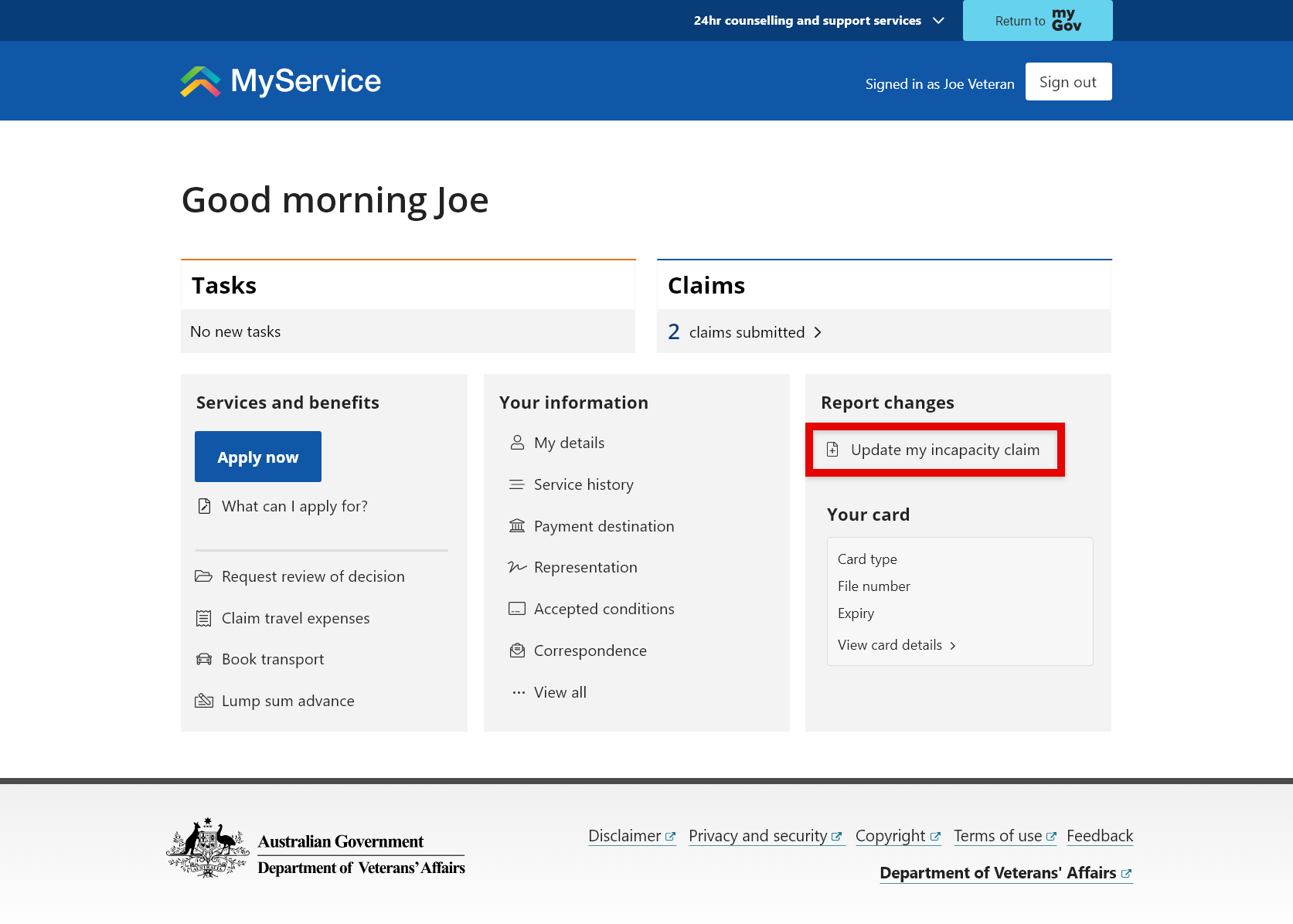1293x924 pixels.
Task: Click the Book transport car icon
Action: point(203,658)
